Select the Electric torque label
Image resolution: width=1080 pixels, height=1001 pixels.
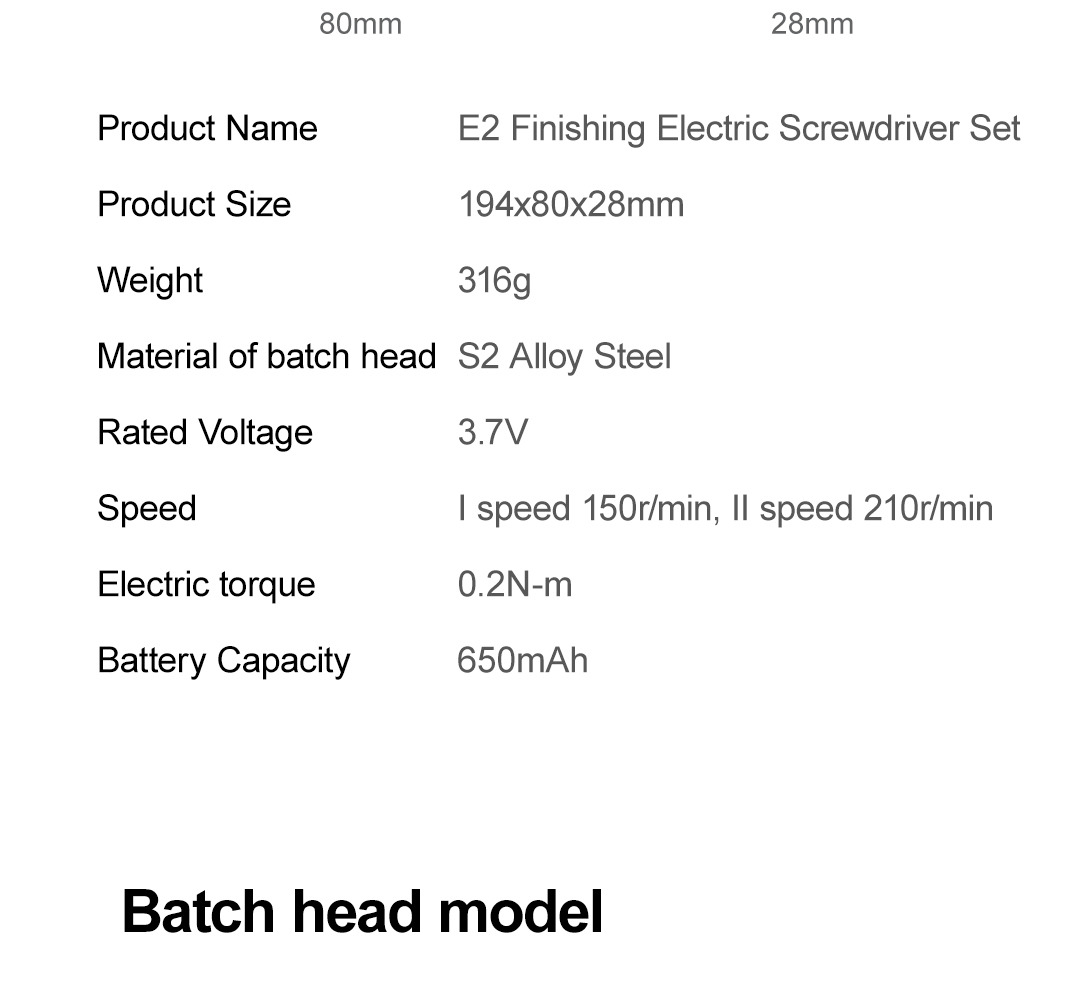coord(206,585)
